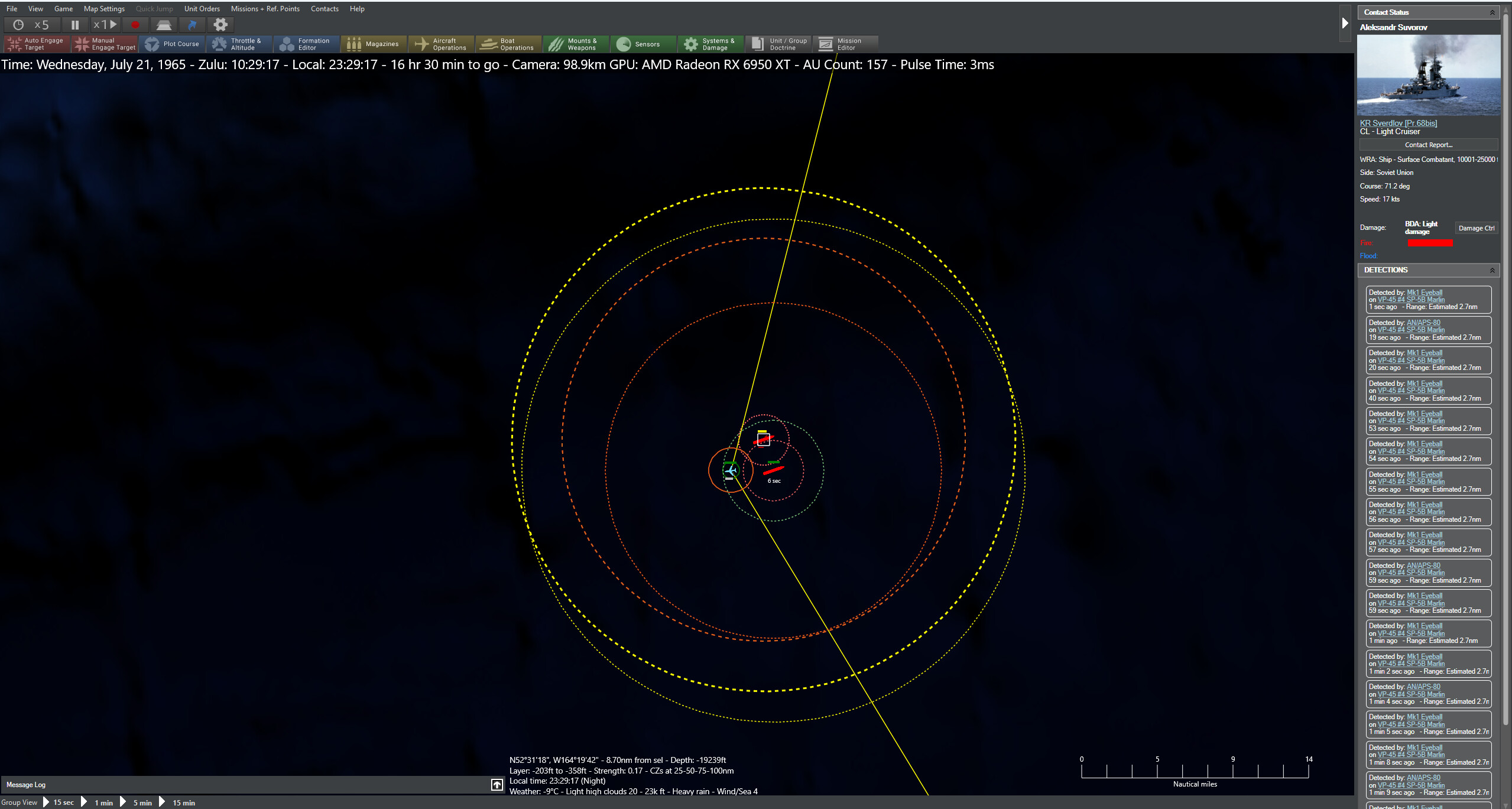Open the Magazines panel
The height and width of the screenshot is (809, 1512).
pyautogui.click(x=374, y=44)
